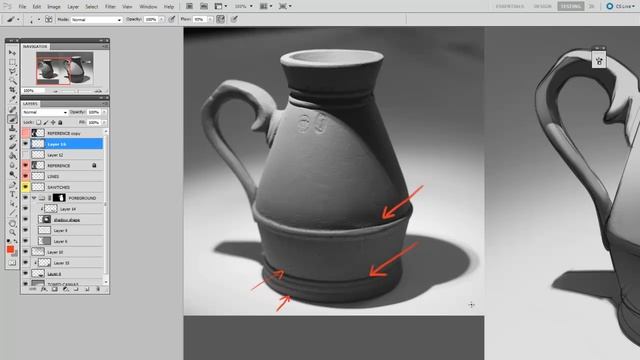Open the Brush Preset picker arrow
Screen dimensions: 640x360
coord(39,19)
